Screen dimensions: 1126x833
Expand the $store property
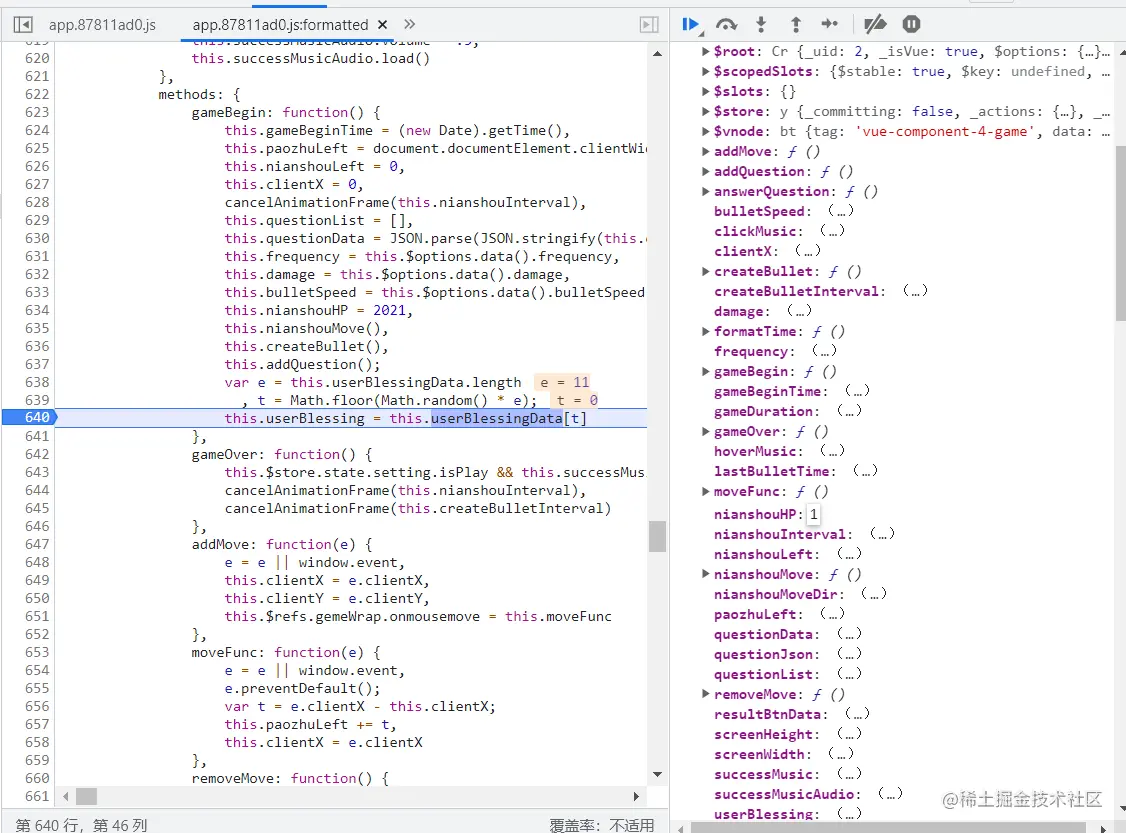click(706, 111)
